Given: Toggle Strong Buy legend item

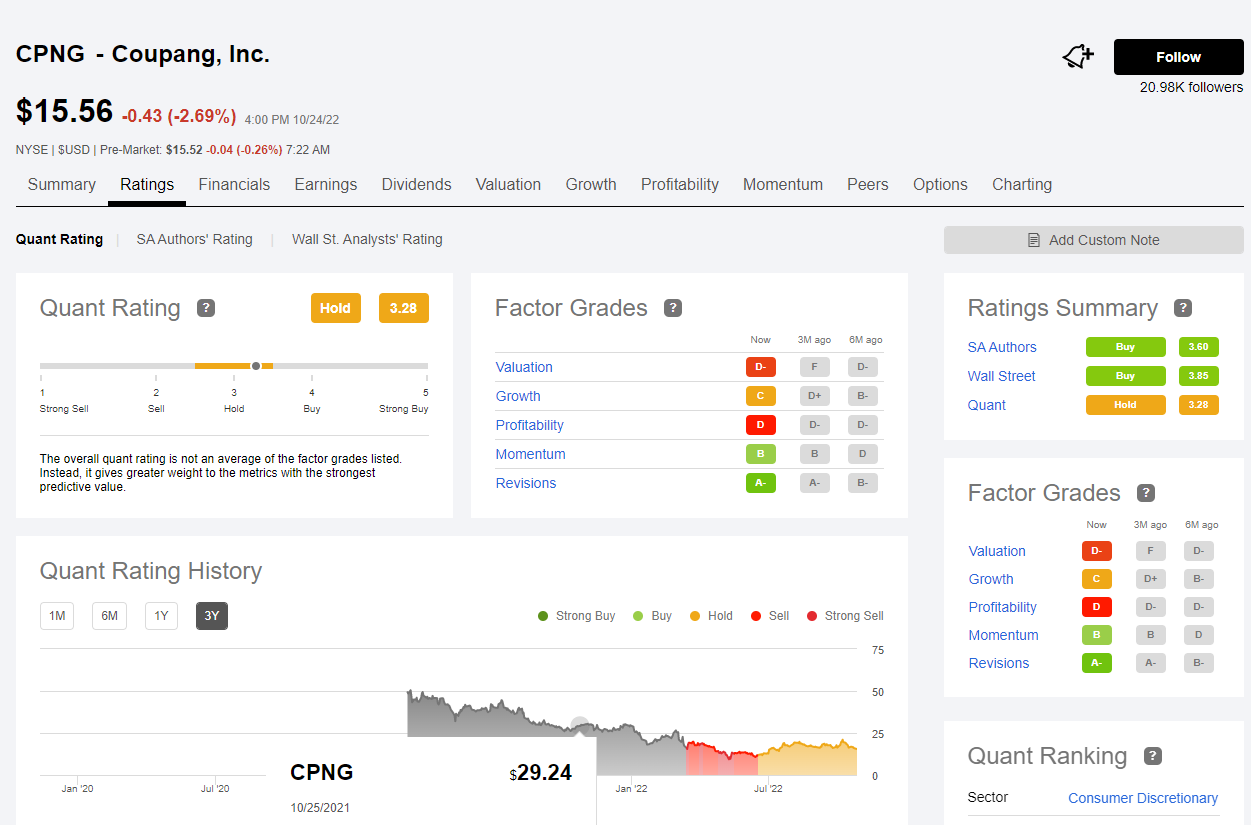Looking at the screenshot, I should tap(577, 616).
